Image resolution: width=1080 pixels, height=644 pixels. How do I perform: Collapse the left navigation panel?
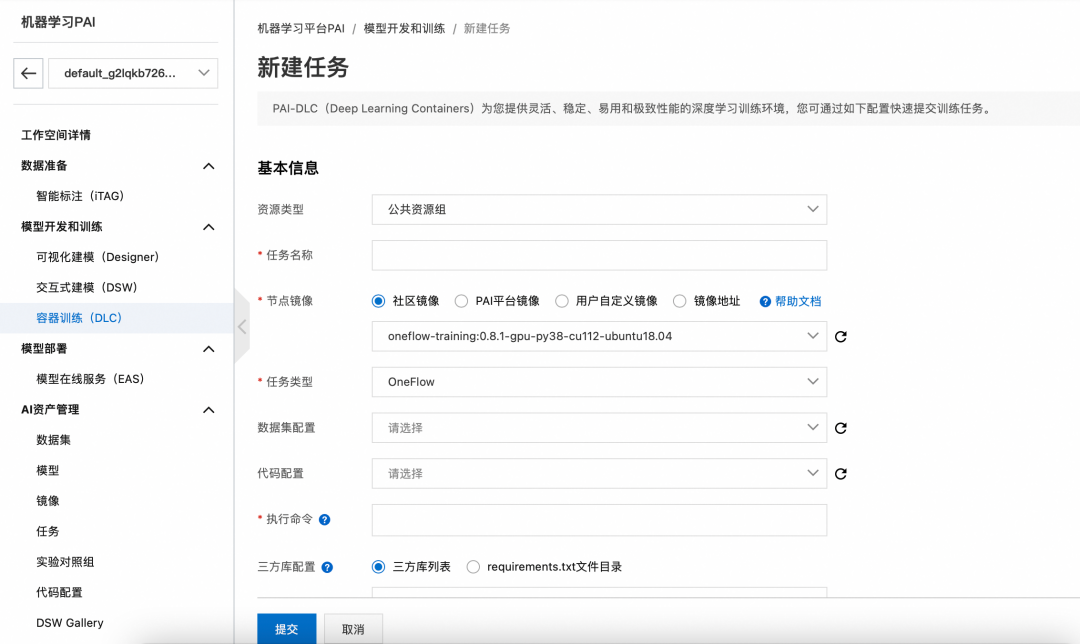(242, 326)
